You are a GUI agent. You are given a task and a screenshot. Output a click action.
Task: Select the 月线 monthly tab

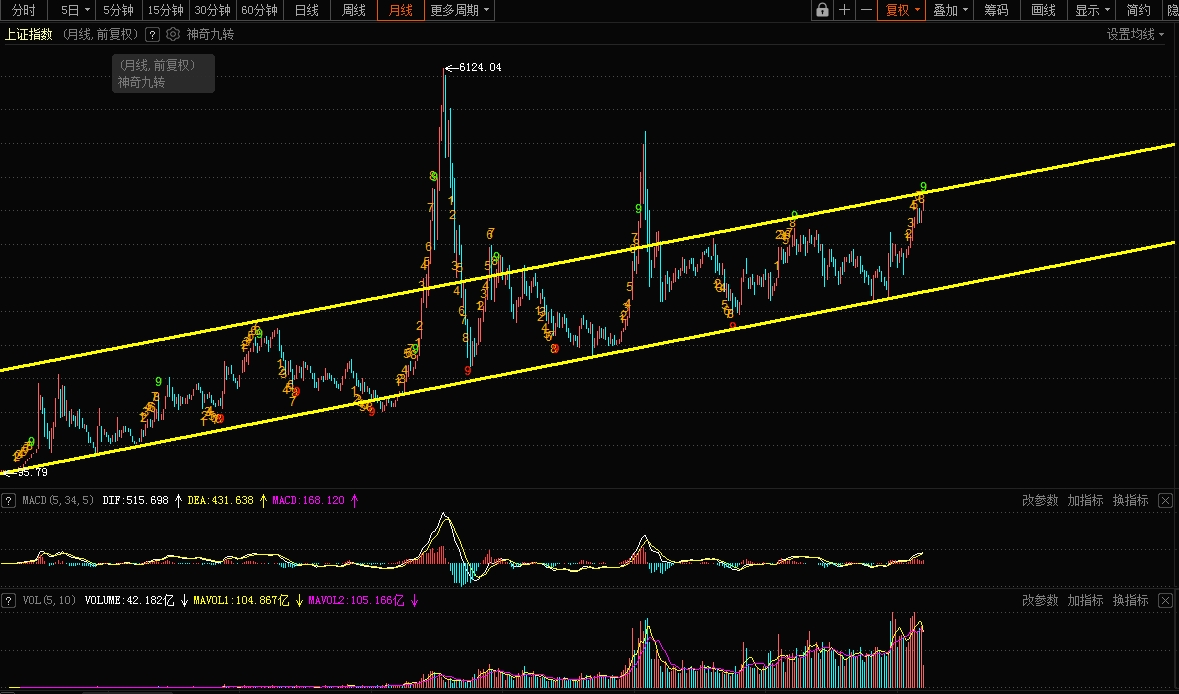(400, 10)
